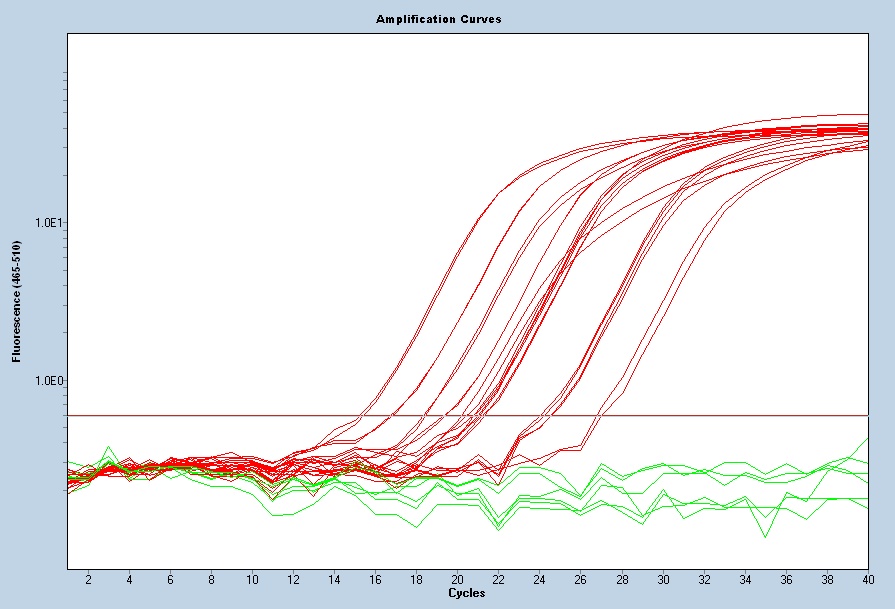Click the Cycles x-axis label
The width and height of the screenshot is (895, 609).
pos(468,594)
